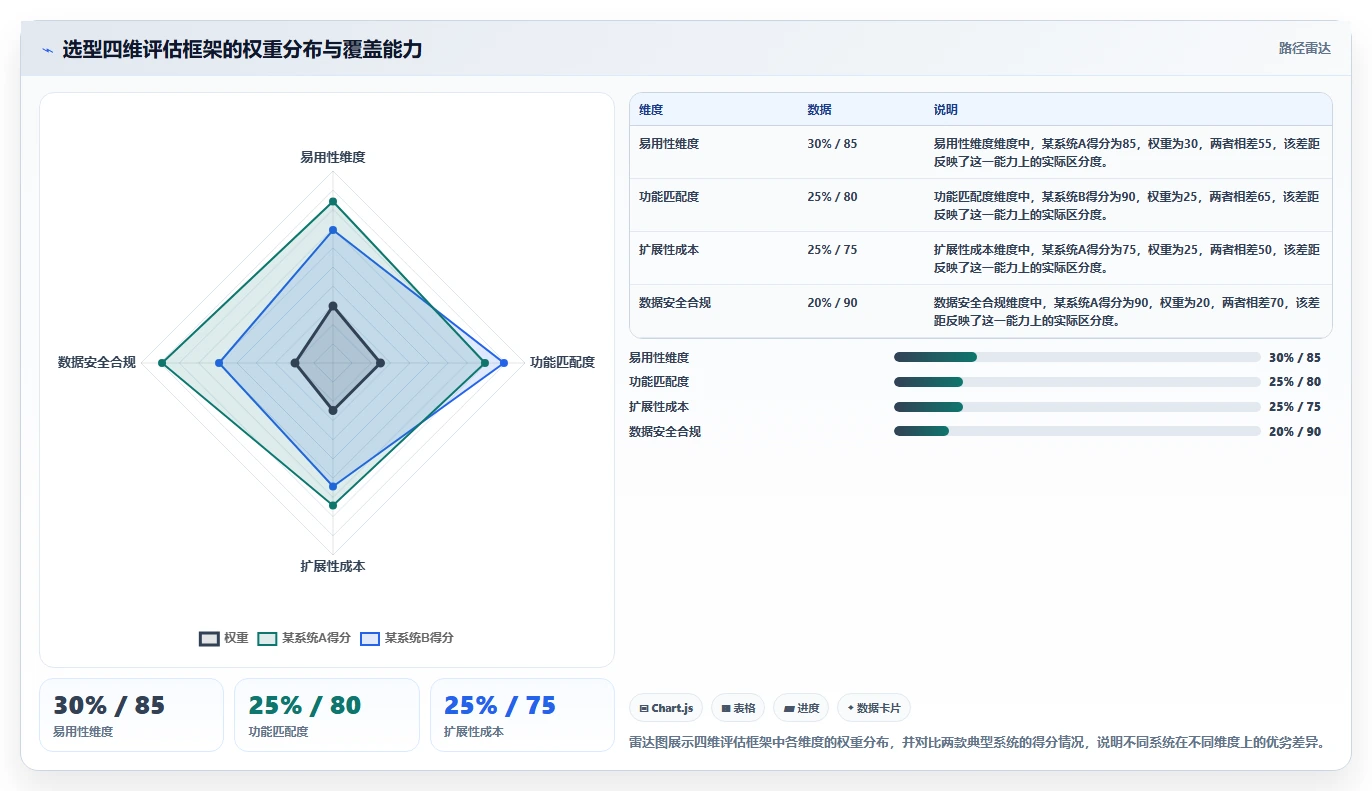The image size is (1372, 791).
Task: Click the 扩展性成本 progress bar
Action: [x=1077, y=407]
